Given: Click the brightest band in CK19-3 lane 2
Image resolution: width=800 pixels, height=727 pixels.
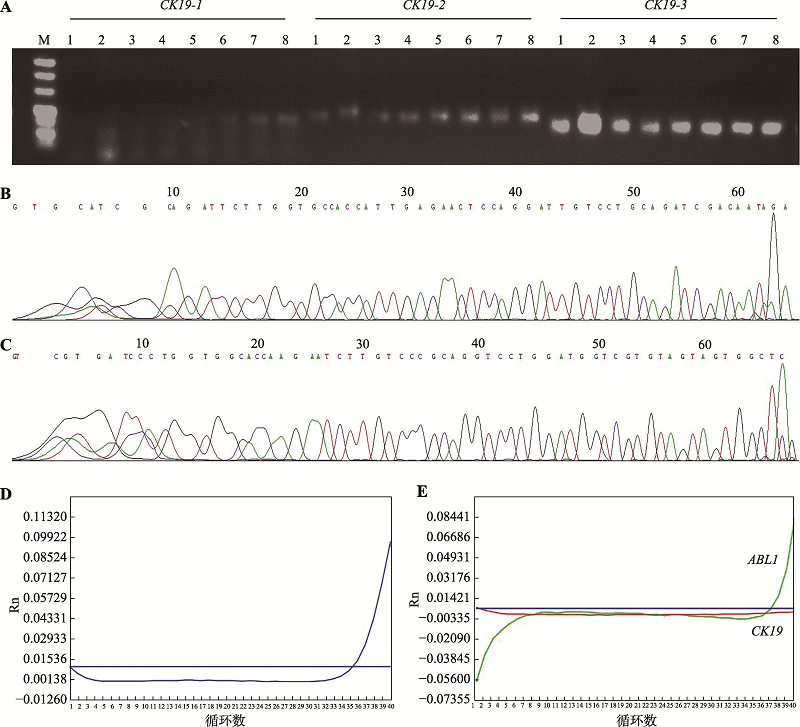Looking at the screenshot, I should [589, 125].
